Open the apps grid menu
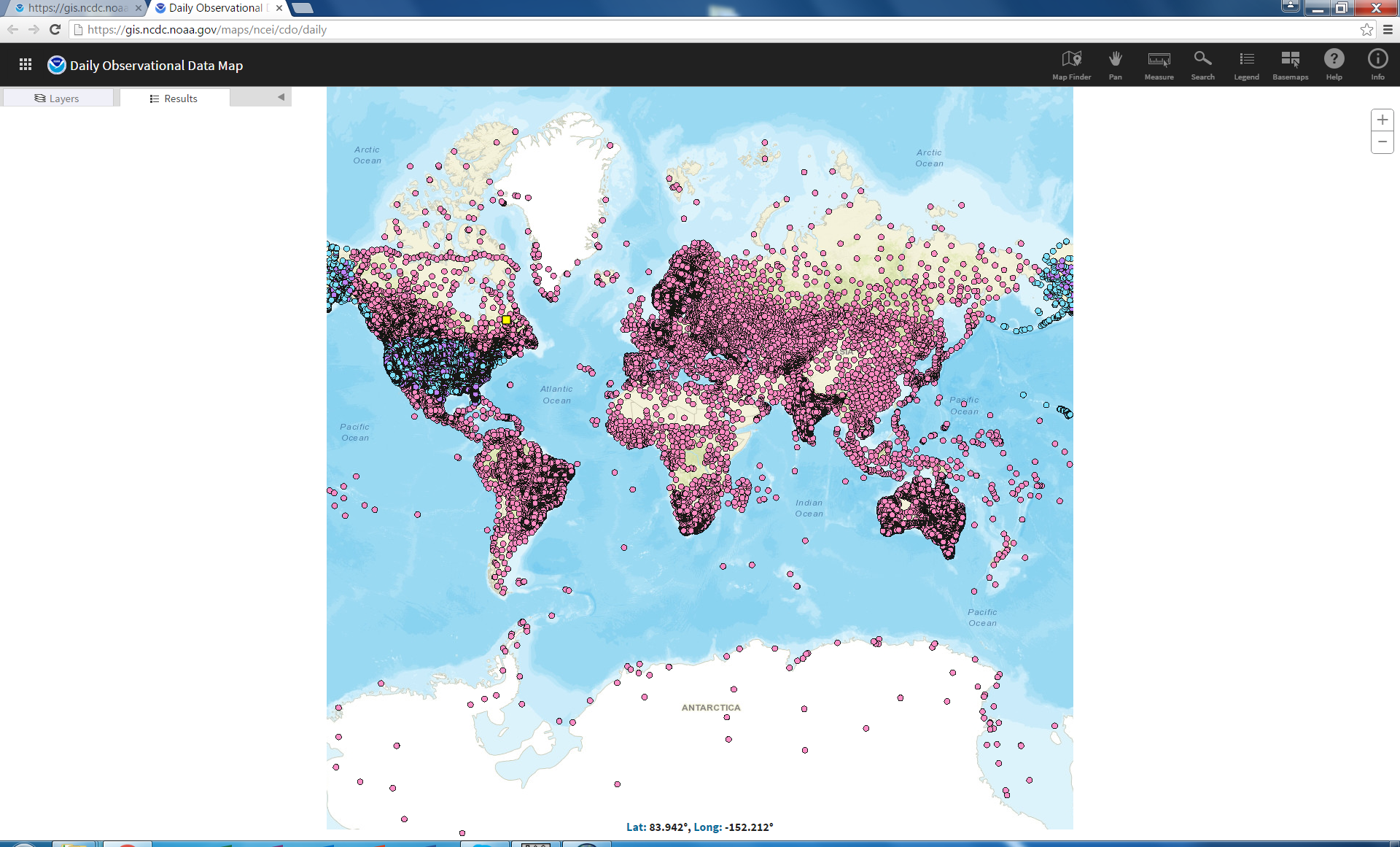Image resolution: width=1400 pixels, height=847 pixels. [x=26, y=65]
